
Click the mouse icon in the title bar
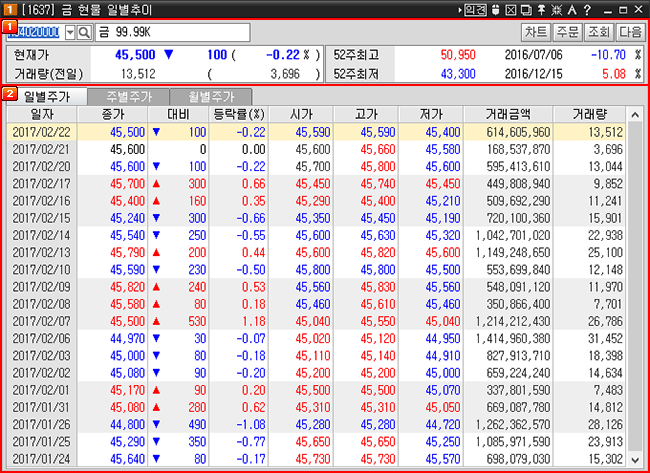(x=495, y=9)
